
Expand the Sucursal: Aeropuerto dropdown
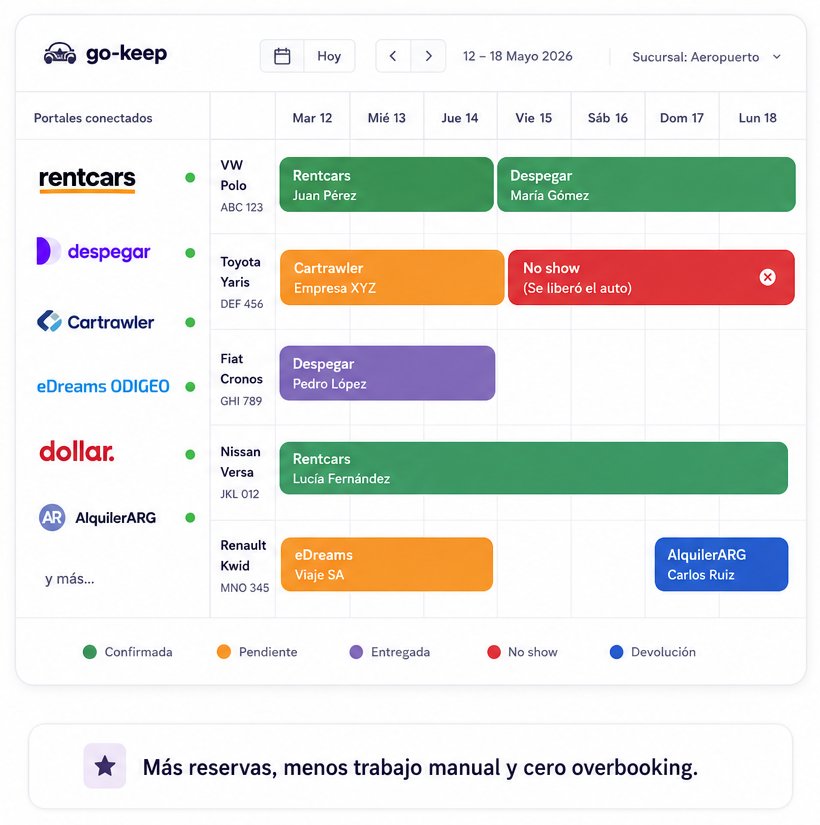click(x=706, y=57)
